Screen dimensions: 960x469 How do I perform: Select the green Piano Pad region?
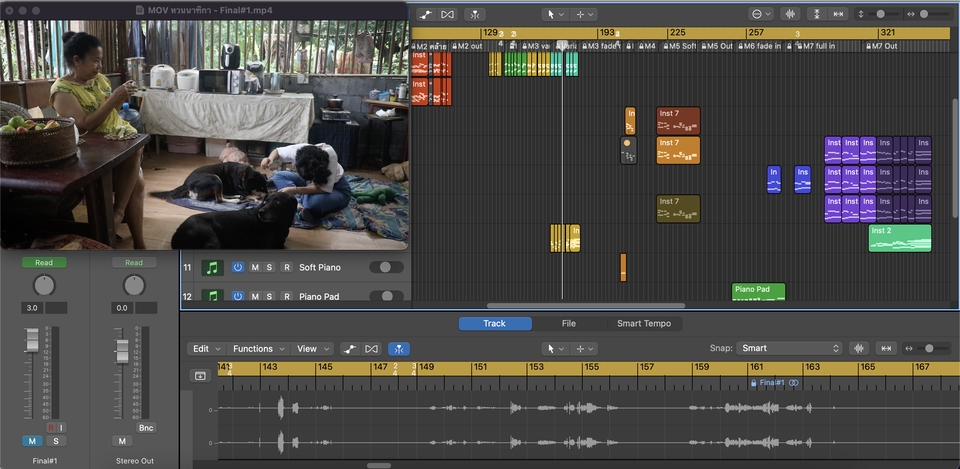click(x=758, y=291)
